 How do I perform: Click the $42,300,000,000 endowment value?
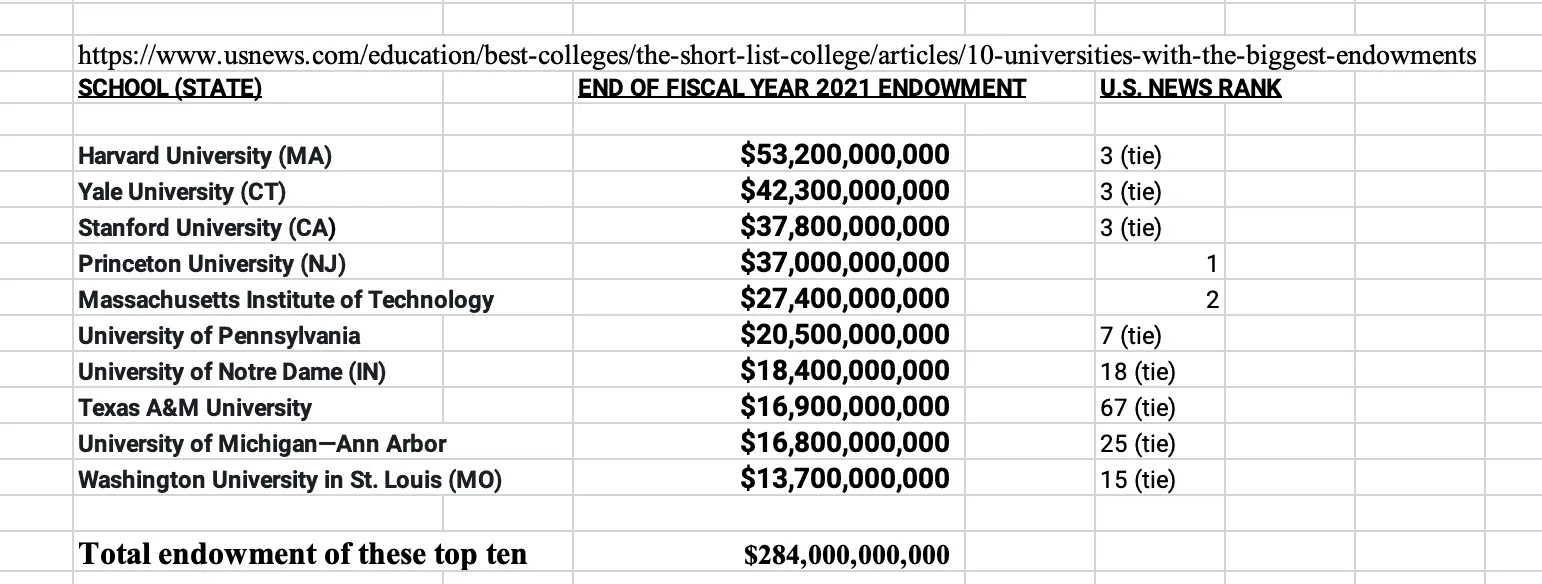[x=844, y=191]
